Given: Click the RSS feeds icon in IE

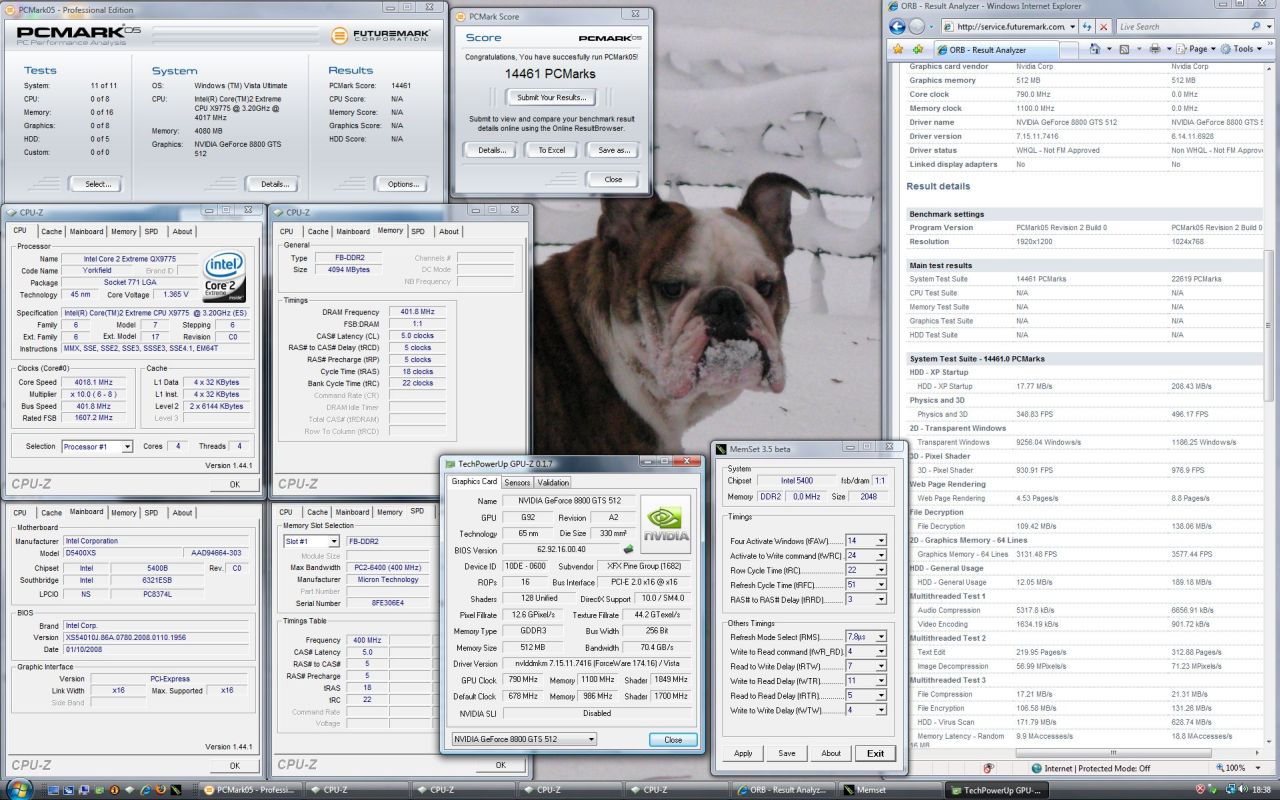Looking at the screenshot, I should tap(1125, 48).
